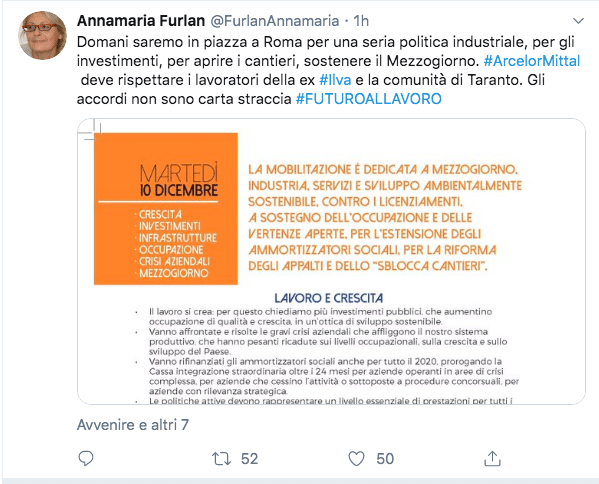The image size is (599, 484).
Task: Click the orange Martedì 10 Dicembre box
Action: click(x=166, y=209)
